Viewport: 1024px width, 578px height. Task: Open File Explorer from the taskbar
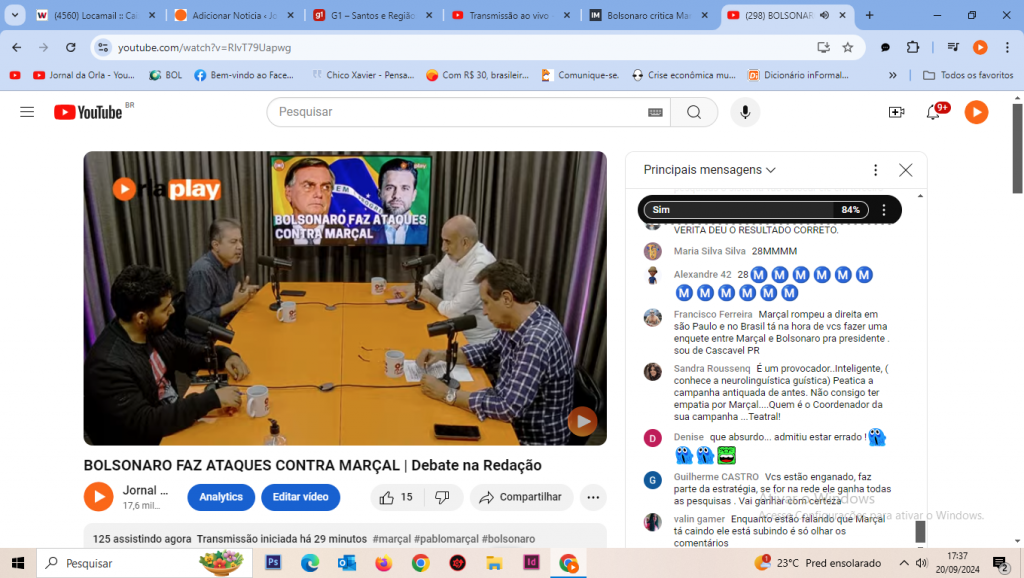tap(494, 562)
